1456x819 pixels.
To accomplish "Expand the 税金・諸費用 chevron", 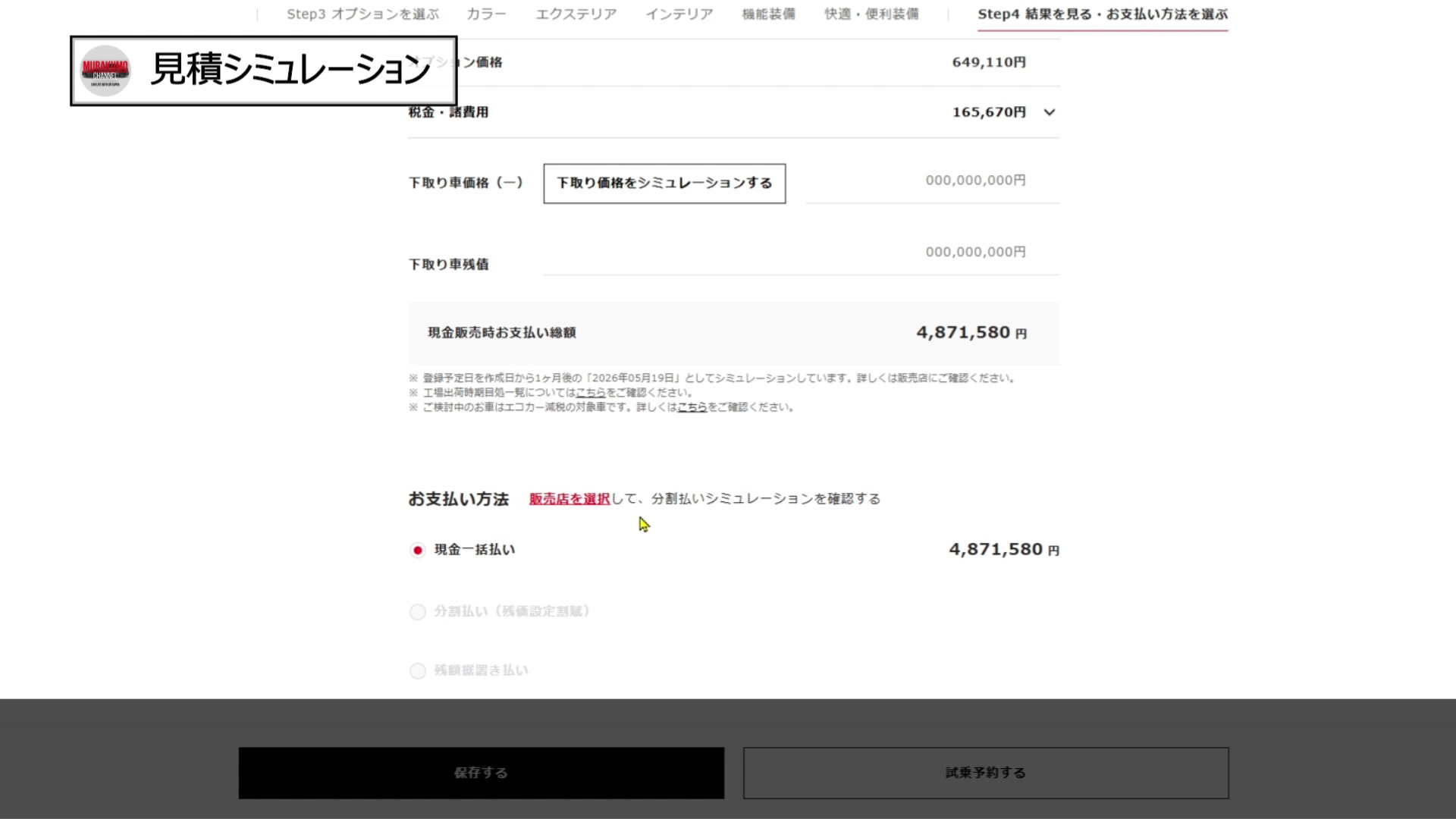I will click(x=1049, y=112).
